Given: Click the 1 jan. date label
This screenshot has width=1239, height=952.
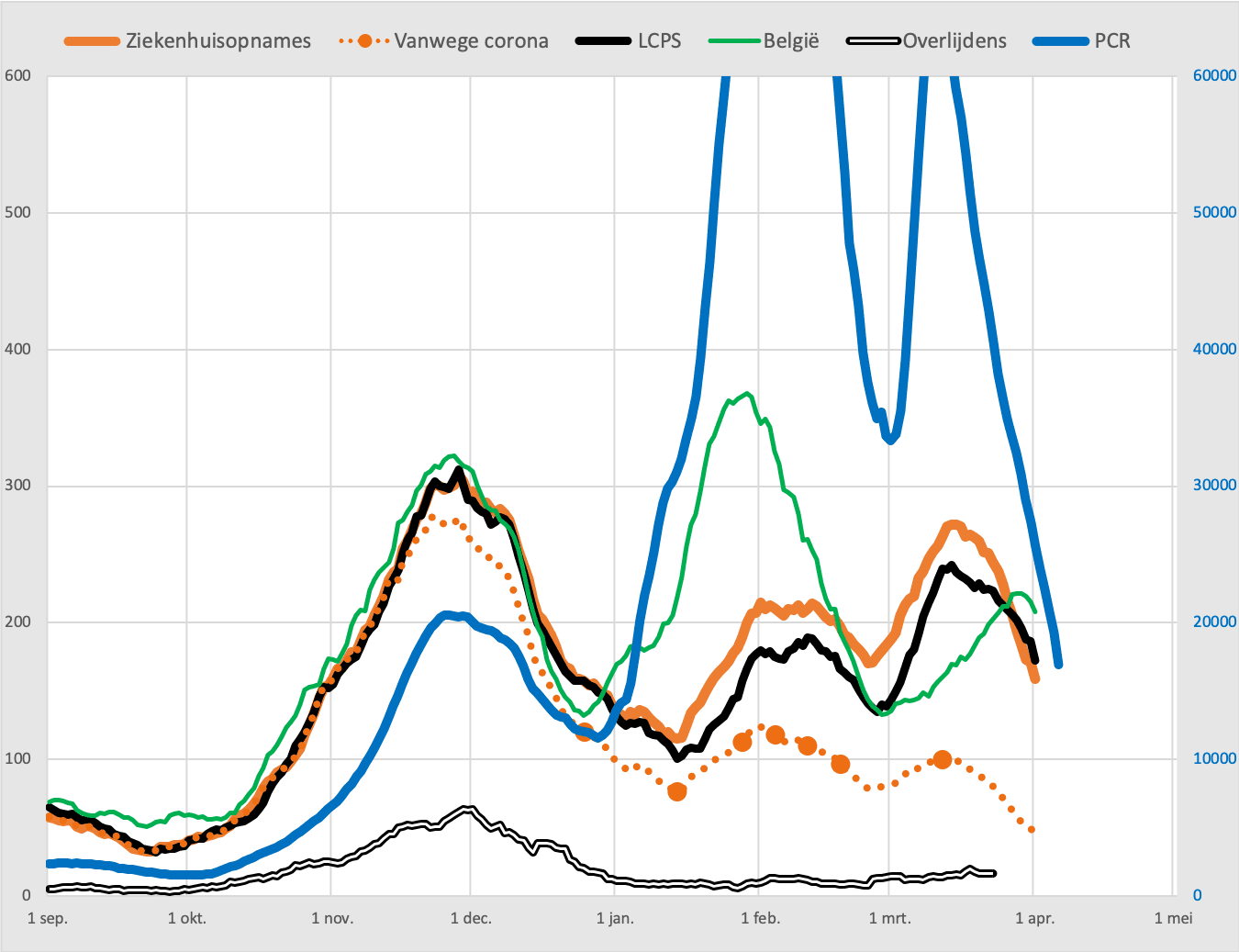Looking at the screenshot, I should pos(615,918).
